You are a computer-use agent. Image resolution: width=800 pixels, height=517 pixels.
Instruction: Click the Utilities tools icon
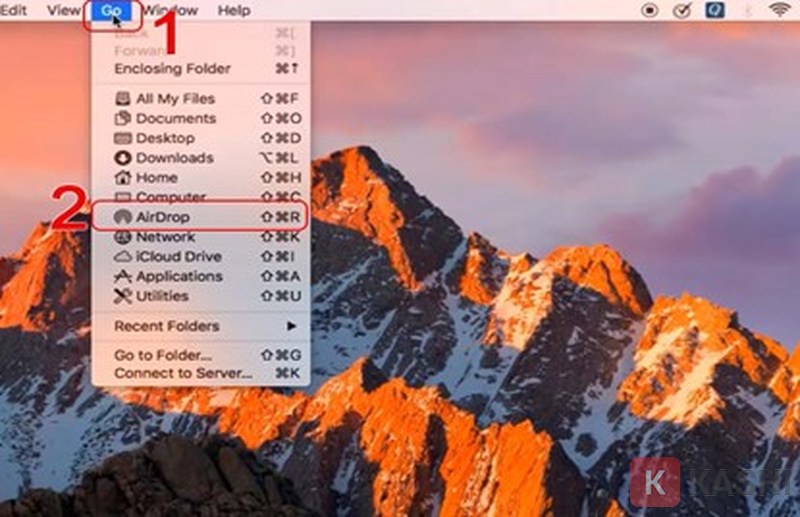tap(122, 297)
